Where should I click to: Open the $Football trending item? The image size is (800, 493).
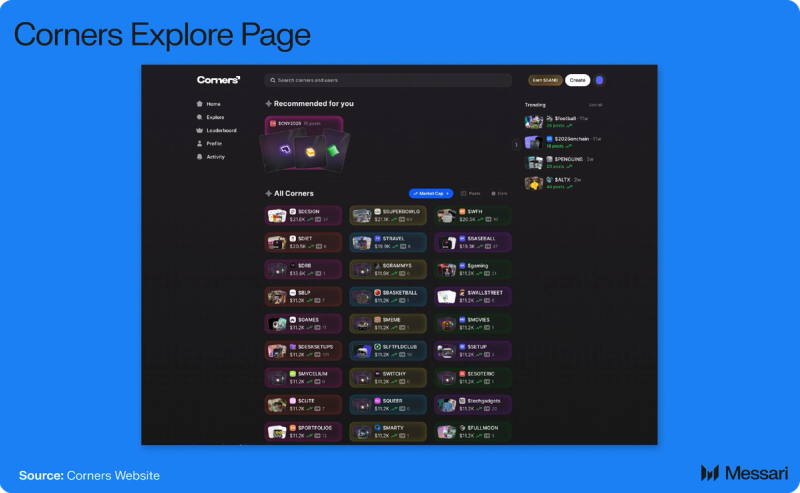562,121
